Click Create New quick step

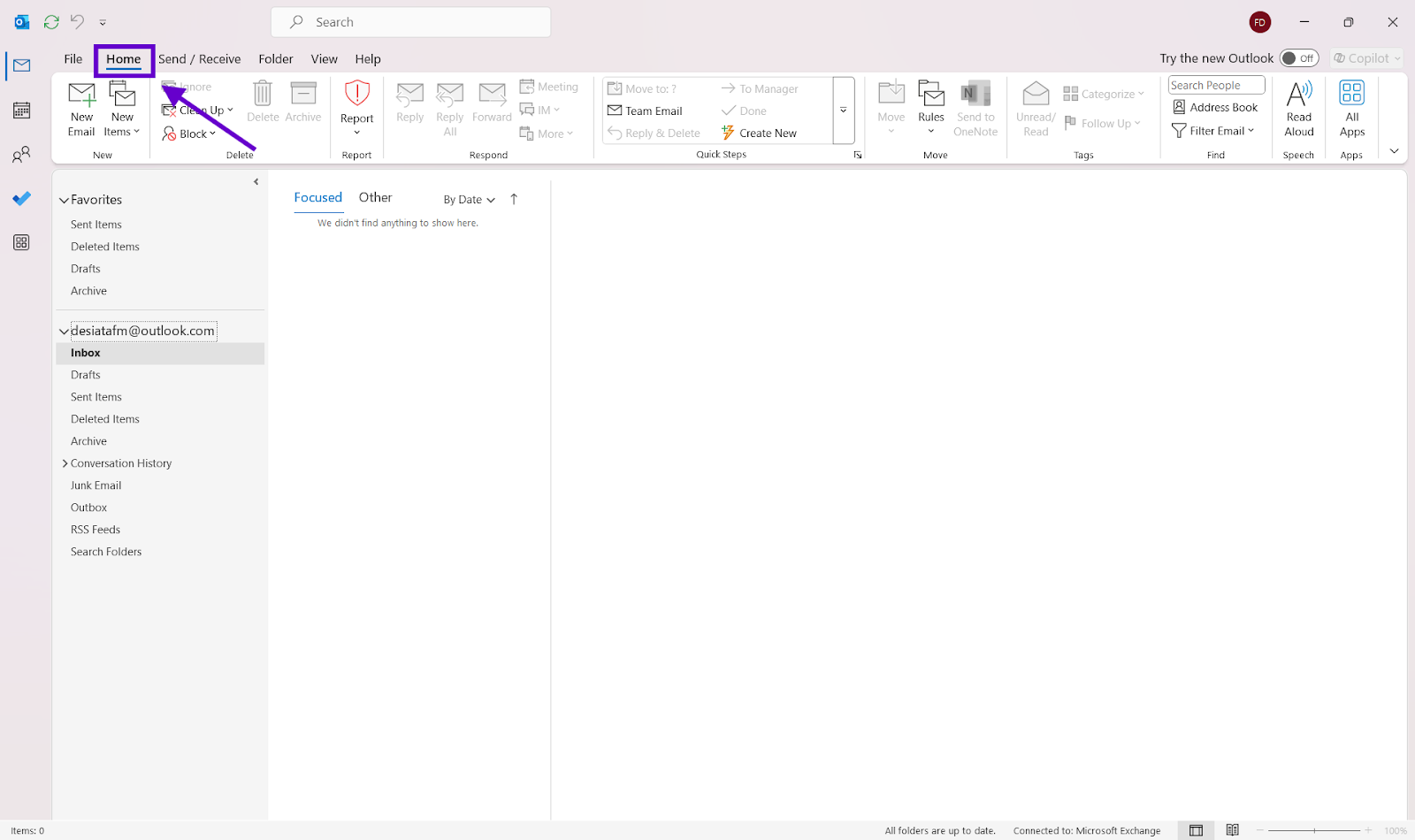(x=768, y=132)
